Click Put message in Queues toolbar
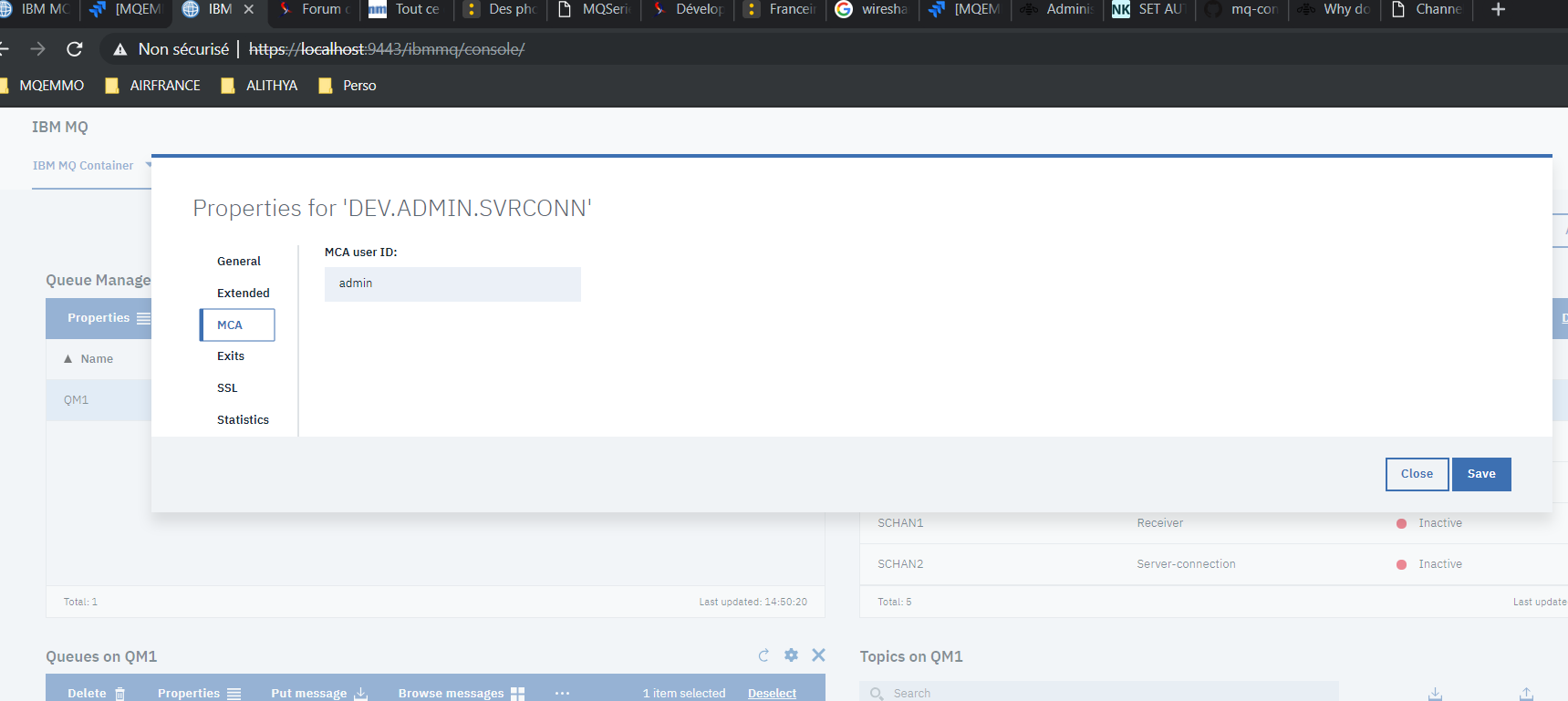The width and height of the screenshot is (1568, 701). coord(318,693)
